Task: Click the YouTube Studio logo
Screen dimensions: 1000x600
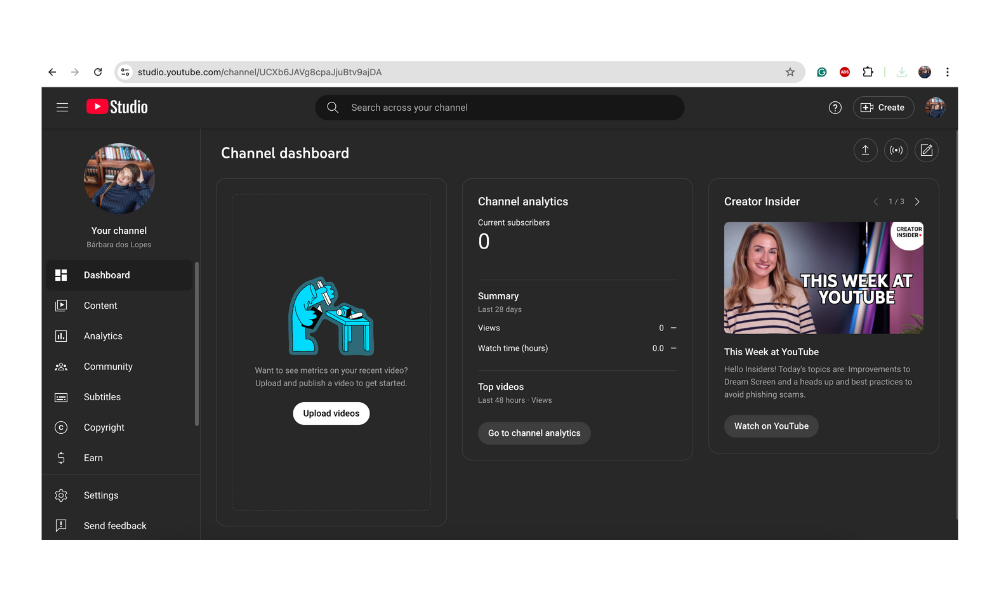Action: coord(117,107)
